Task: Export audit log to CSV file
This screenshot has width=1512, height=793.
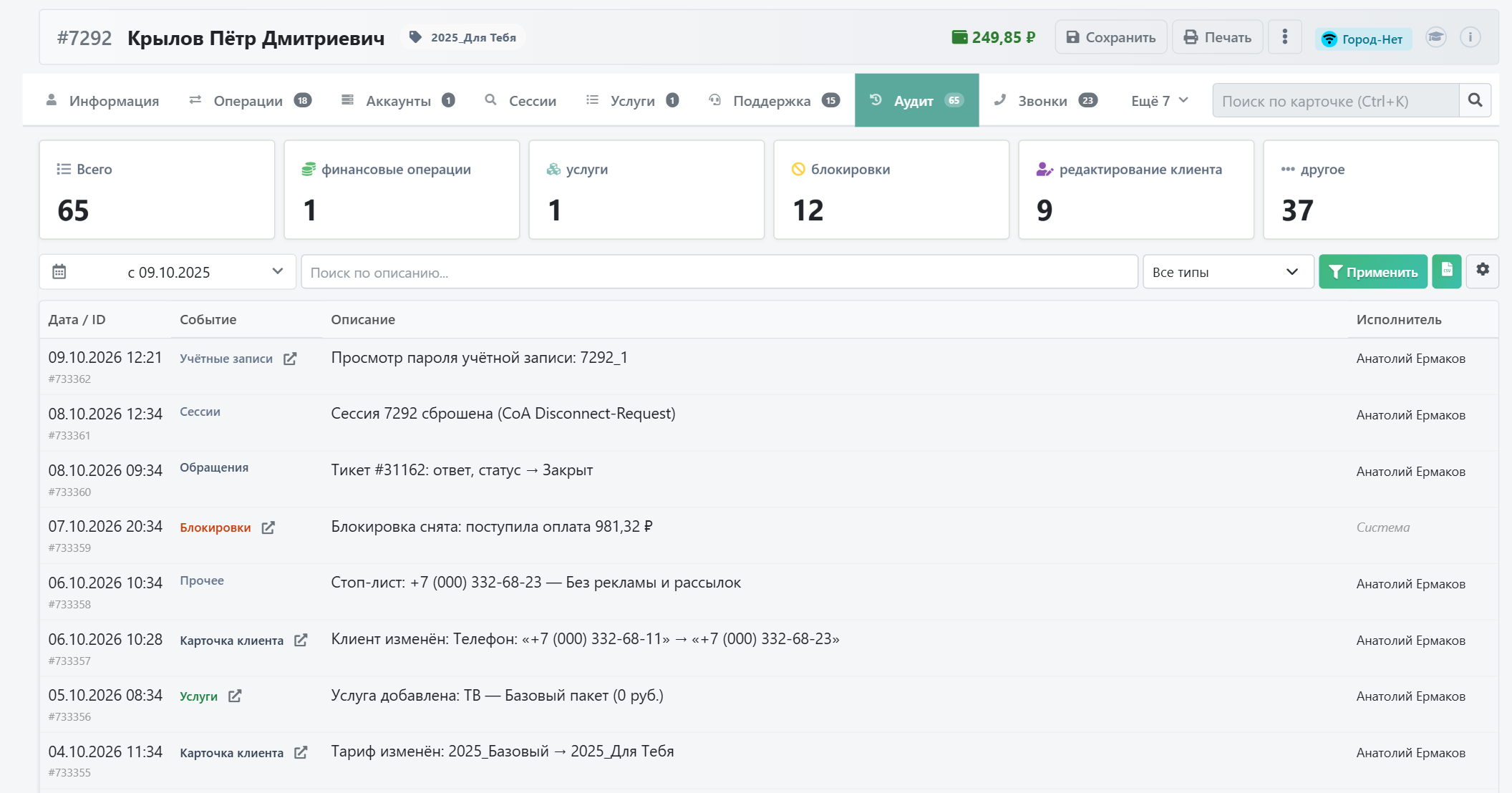Action: coord(1447,271)
